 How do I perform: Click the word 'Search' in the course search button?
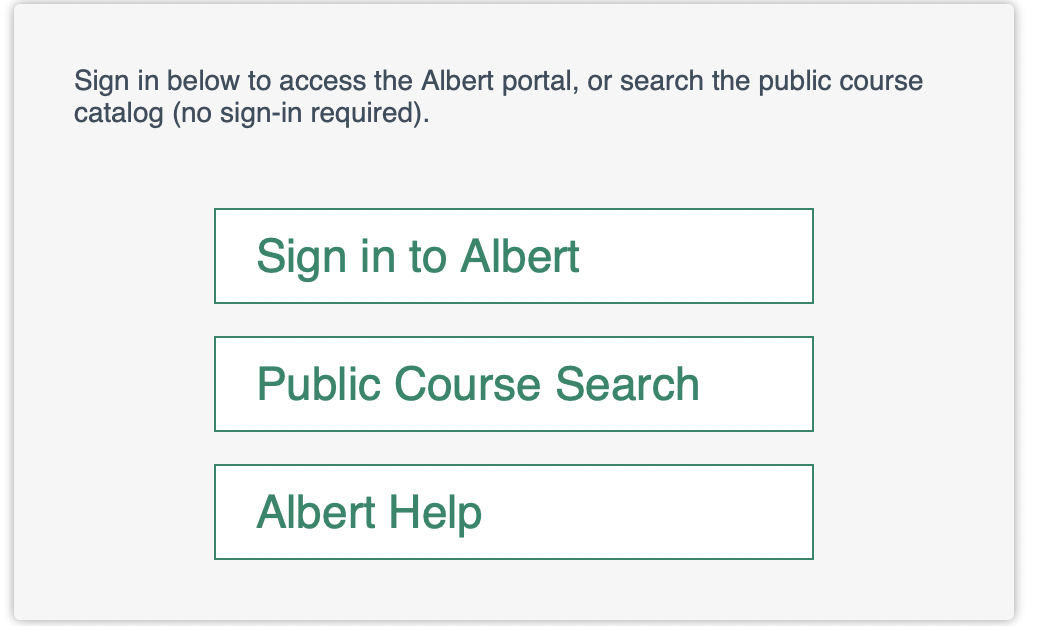(628, 384)
